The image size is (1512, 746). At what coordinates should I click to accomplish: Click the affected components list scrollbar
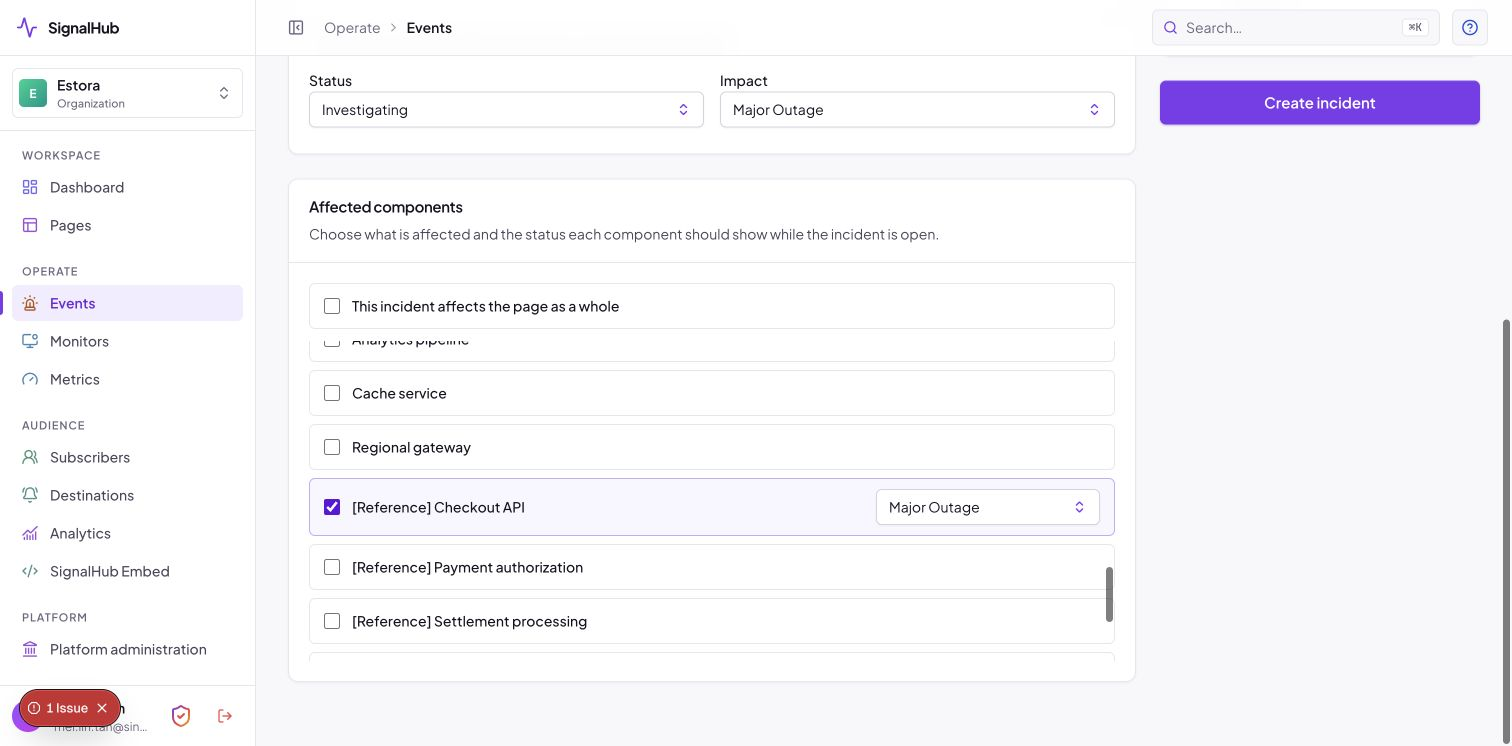[x=1109, y=594]
